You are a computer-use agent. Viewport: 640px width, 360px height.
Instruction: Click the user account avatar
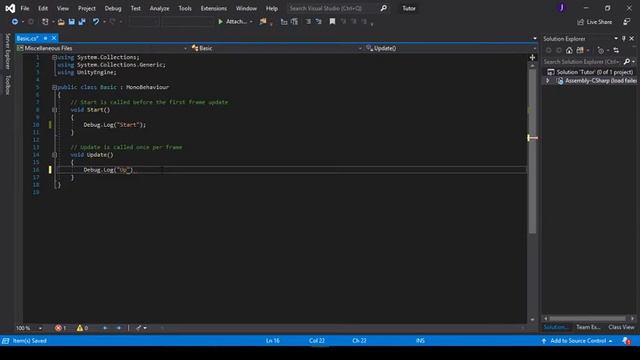point(562,8)
